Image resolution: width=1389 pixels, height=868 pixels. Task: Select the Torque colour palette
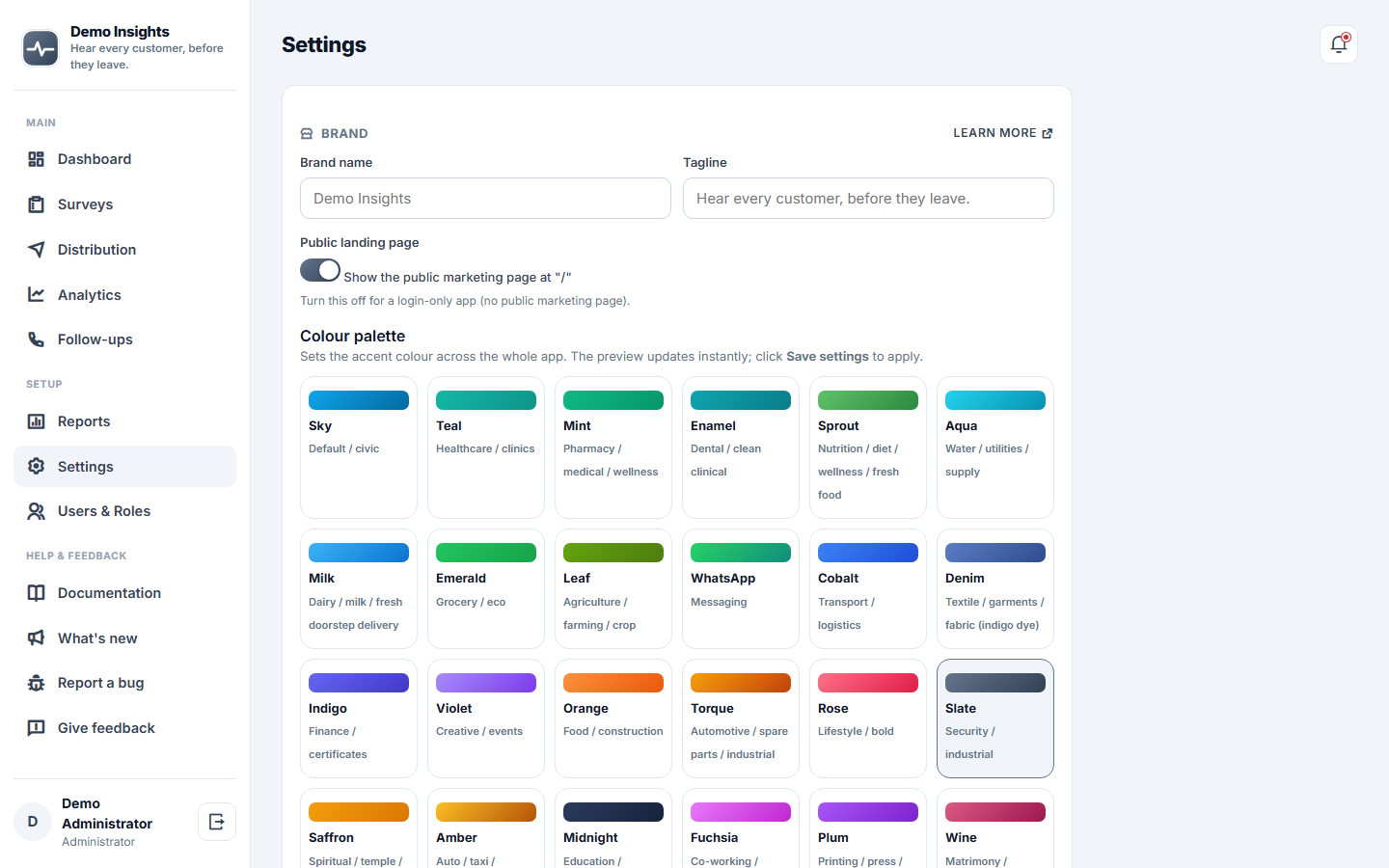tap(741, 719)
